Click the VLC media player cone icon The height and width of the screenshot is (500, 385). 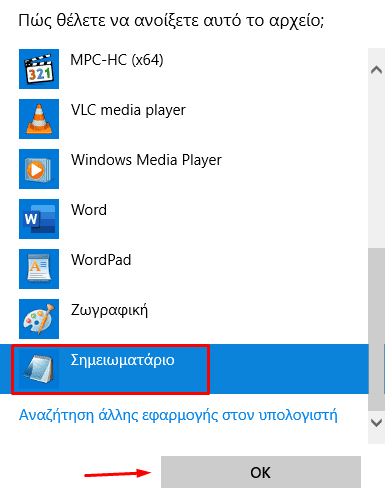pos(39,119)
